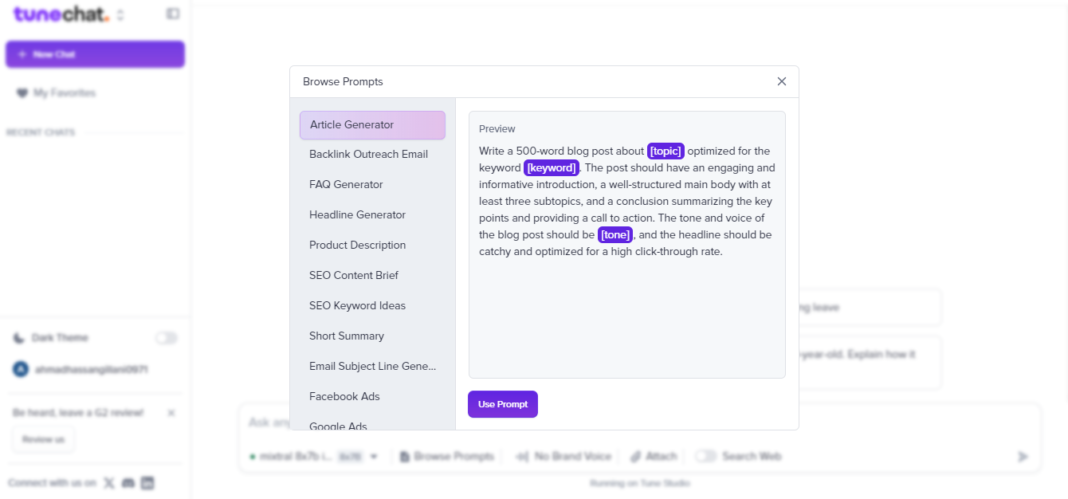Open the Discord community icon
Image resolution: width=1068 pixels, height=499 pixels.
(x=128, y=483)
